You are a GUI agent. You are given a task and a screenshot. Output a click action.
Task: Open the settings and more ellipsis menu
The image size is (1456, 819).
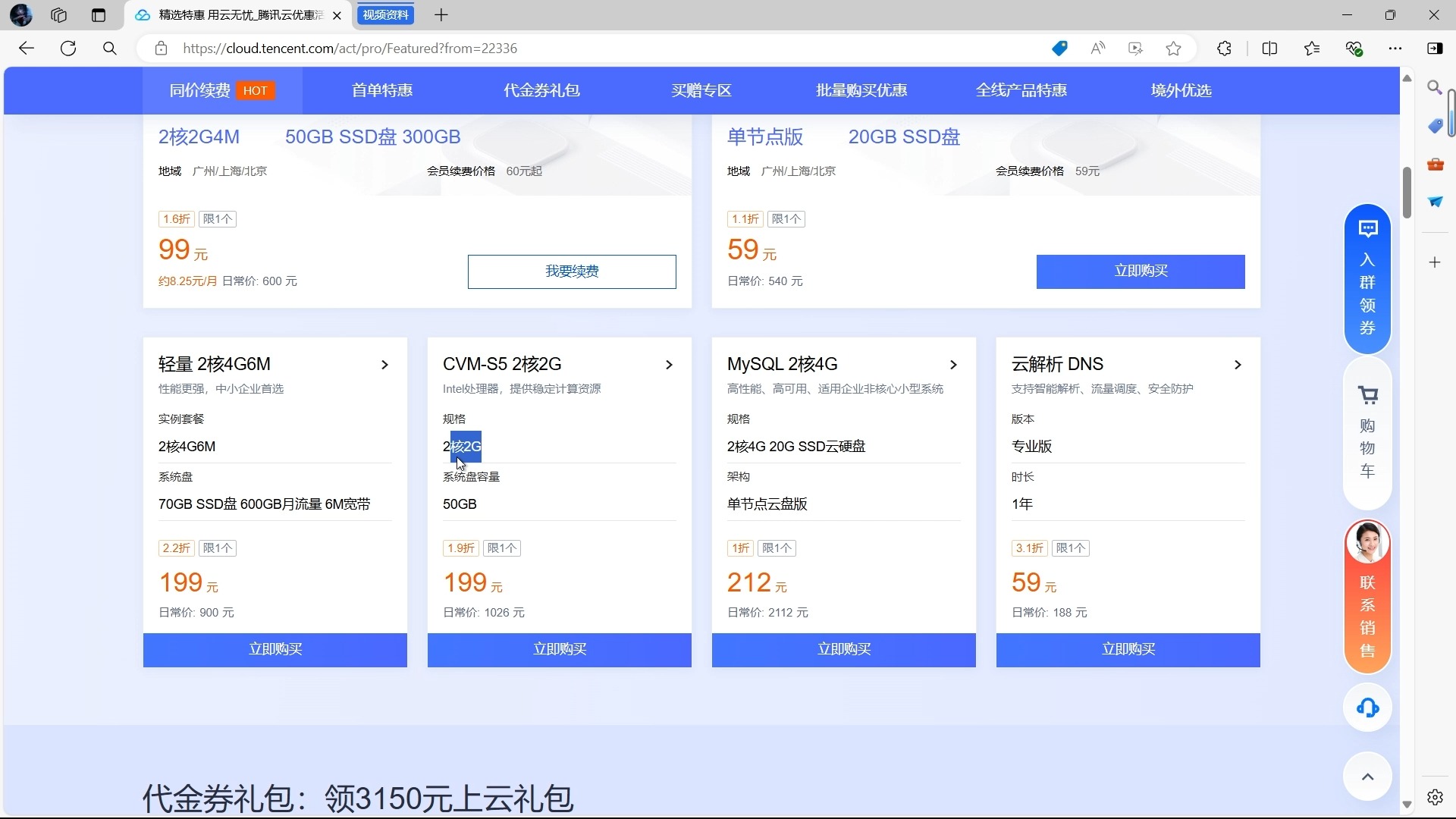pyautogui.click(x=1395, y=49)
